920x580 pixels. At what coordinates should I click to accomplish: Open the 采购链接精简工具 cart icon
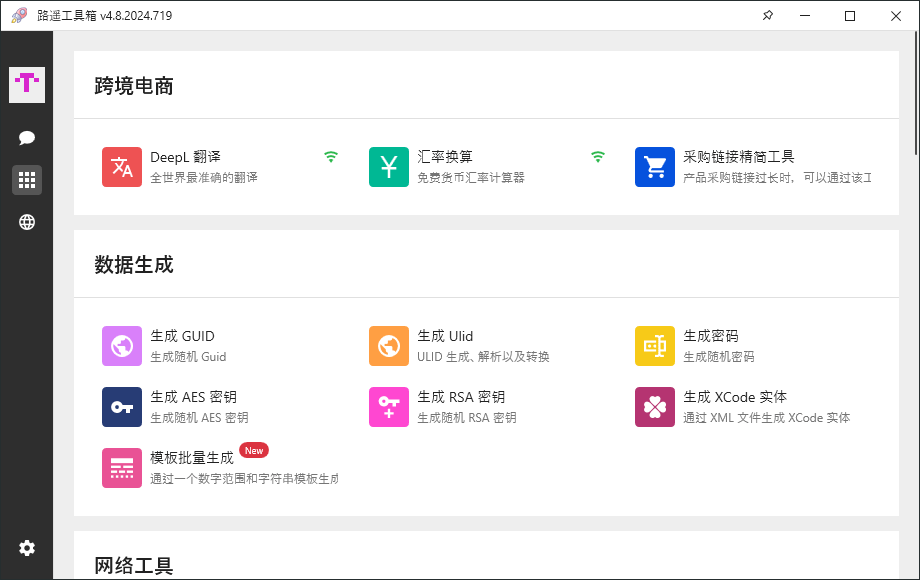[655, 167]
